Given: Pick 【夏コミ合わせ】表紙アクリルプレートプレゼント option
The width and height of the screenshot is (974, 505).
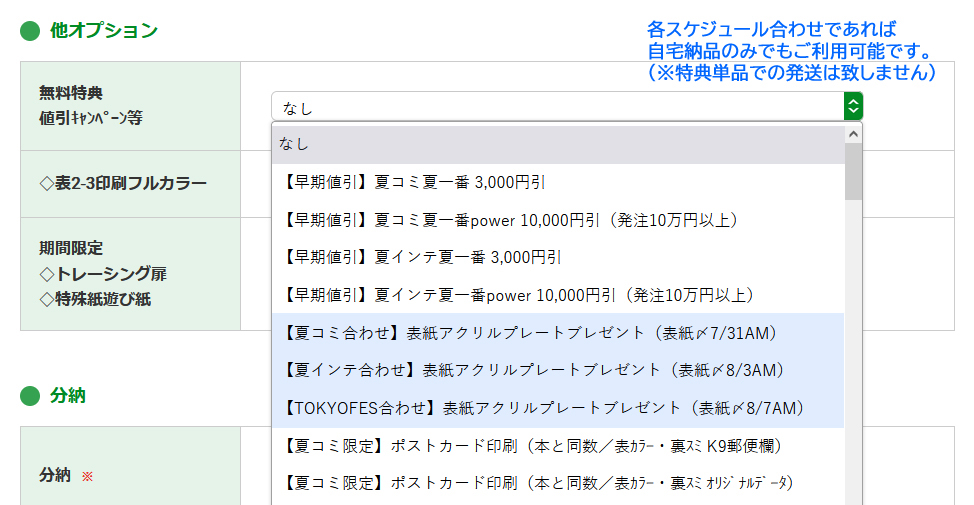Looking at the screenshot, I should pos(558,333).
